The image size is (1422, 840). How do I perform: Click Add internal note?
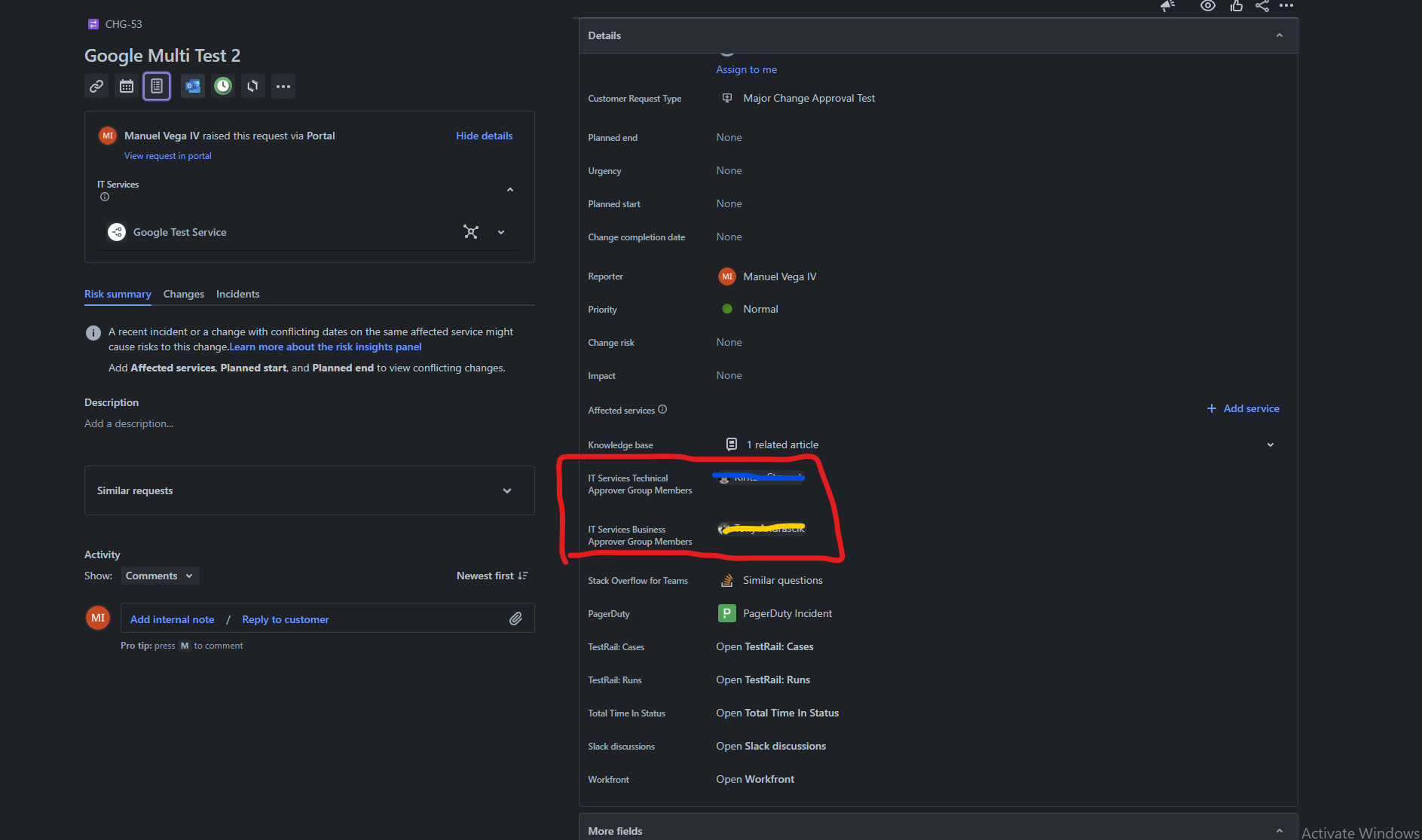(x=173, y=619)
